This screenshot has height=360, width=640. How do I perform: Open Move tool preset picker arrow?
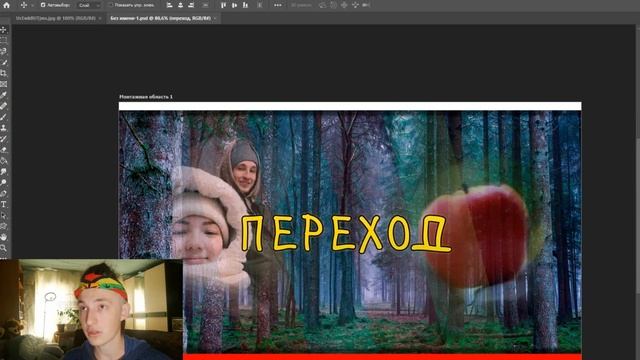[x=32, y=5]
